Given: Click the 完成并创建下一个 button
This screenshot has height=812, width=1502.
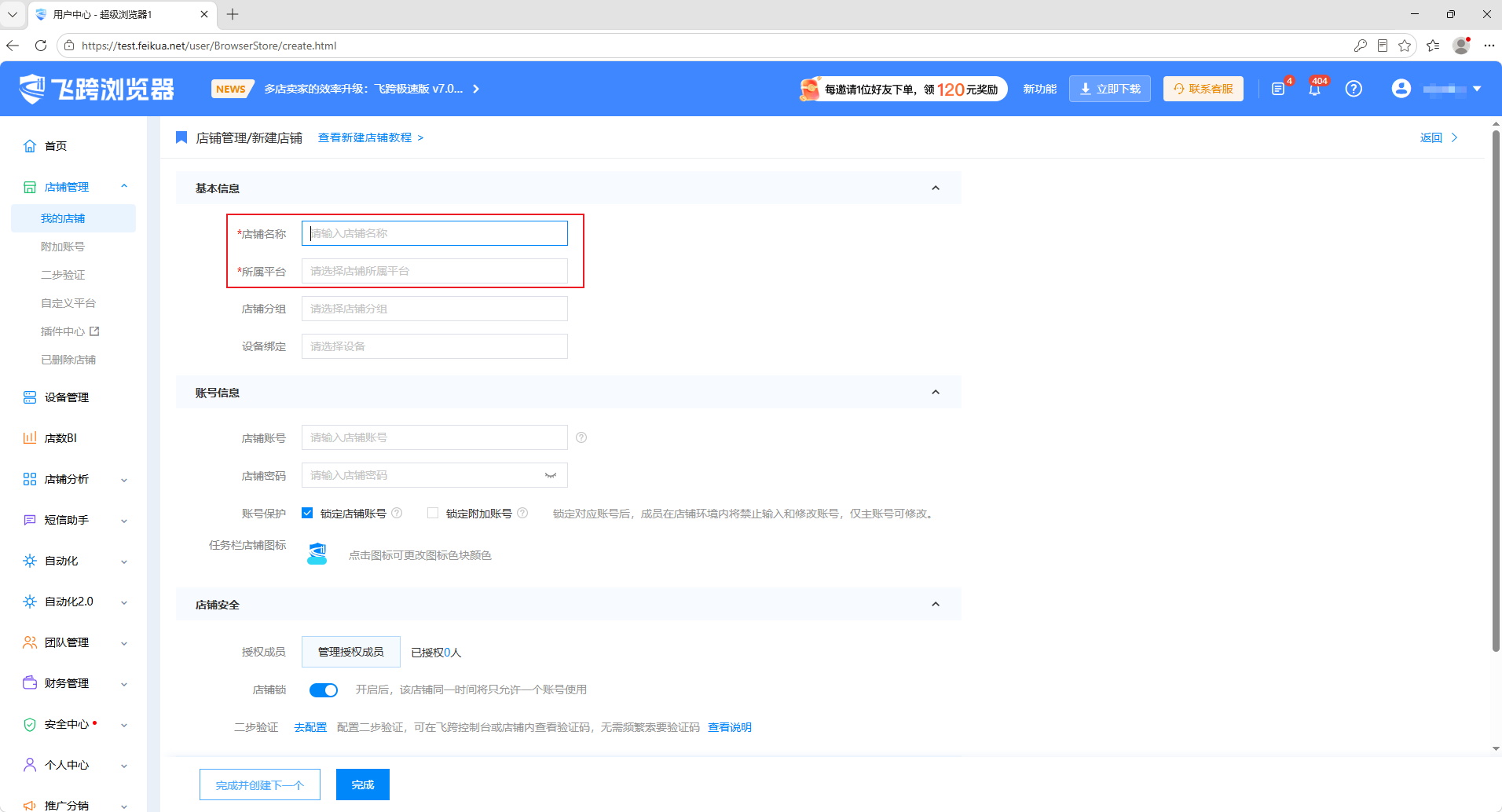Looking at the screenshot, I should click(260, 785).
